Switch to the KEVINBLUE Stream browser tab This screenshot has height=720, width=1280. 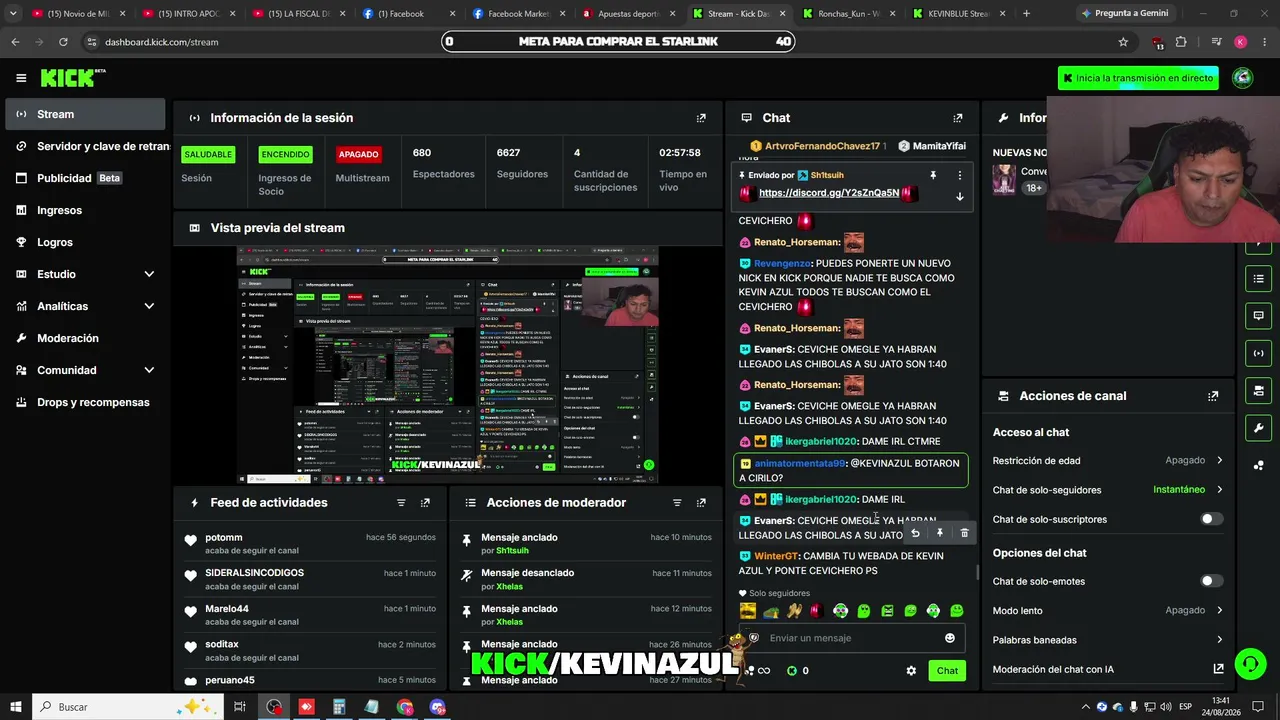tap(960, 14)
